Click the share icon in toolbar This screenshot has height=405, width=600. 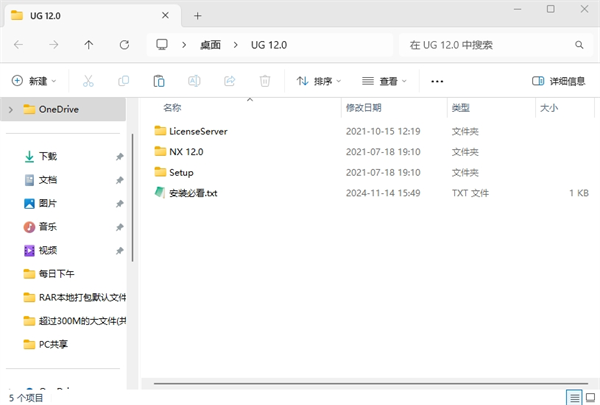click(229, 81)
